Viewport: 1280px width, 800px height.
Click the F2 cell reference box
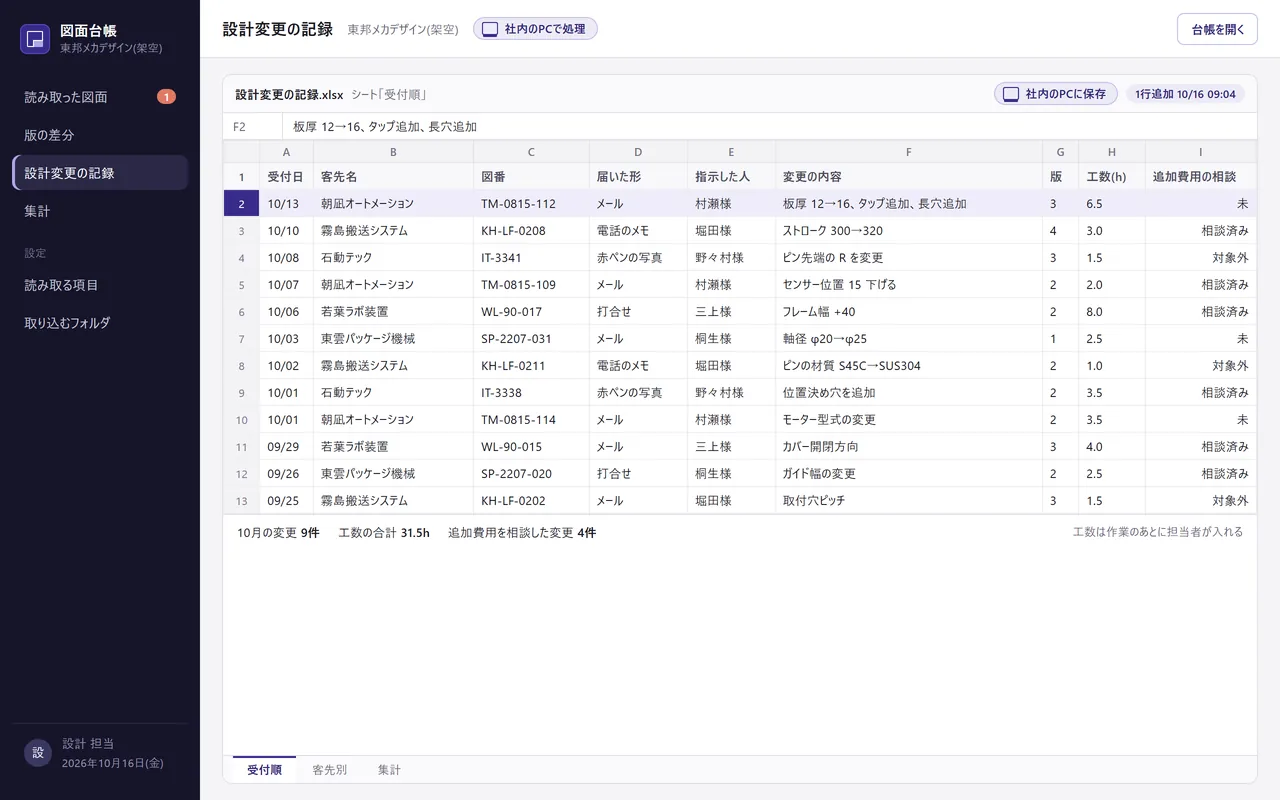[x=253, y=127]
